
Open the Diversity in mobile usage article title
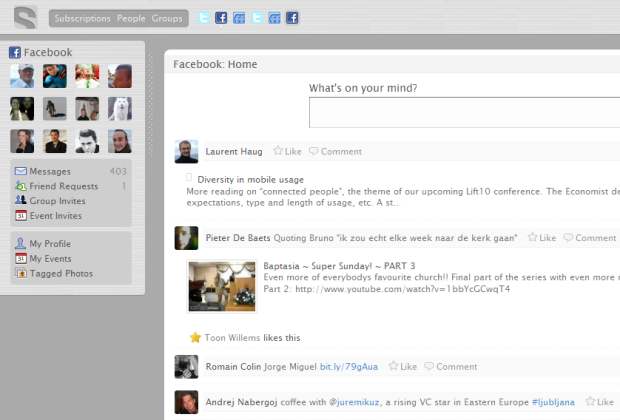pyautogui.click(x=251, y=180)
